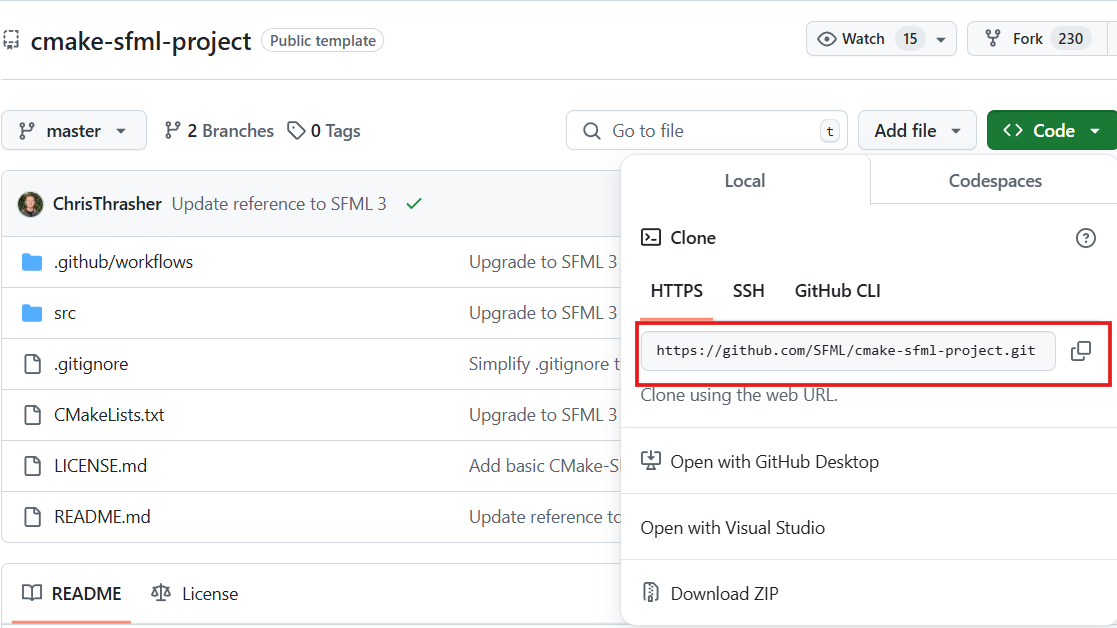Click the README.md file icon
This screenshot has width=1117, height=628.
[33, 517]
